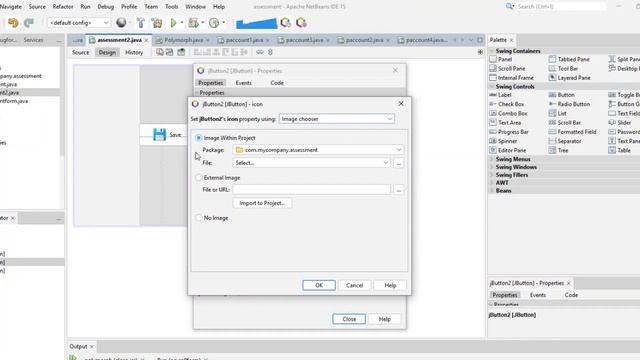Run the project with green play icon

pyautogui.click(x=173, y=23)
